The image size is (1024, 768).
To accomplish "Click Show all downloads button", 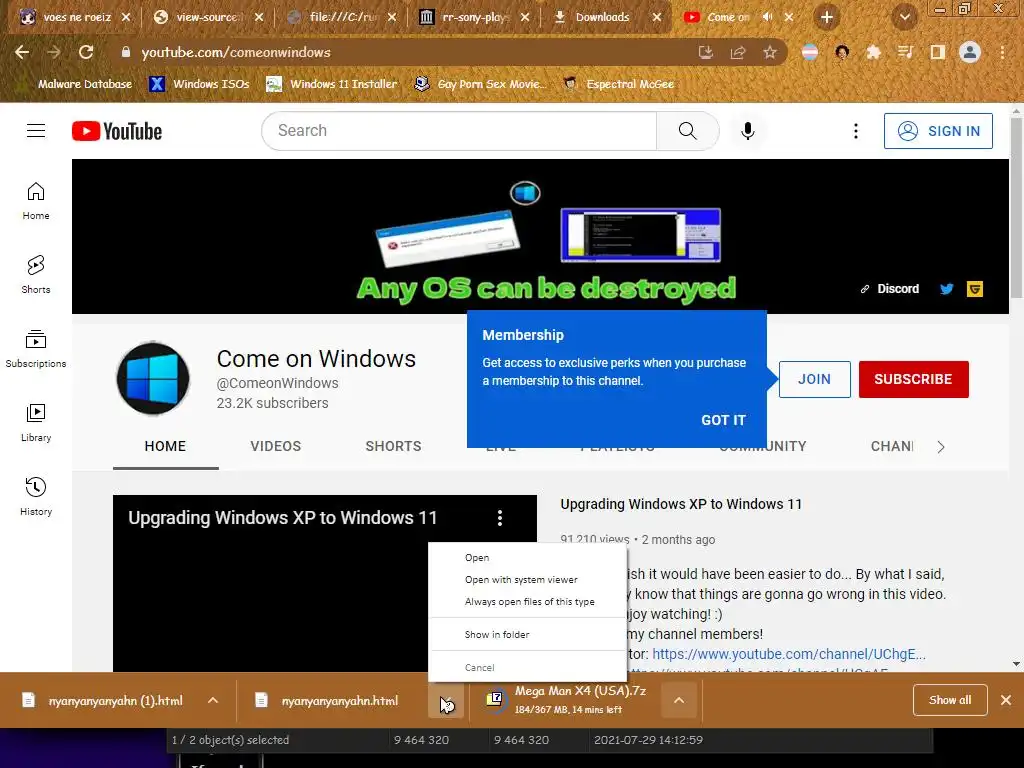I will click(x=950, y=700).
